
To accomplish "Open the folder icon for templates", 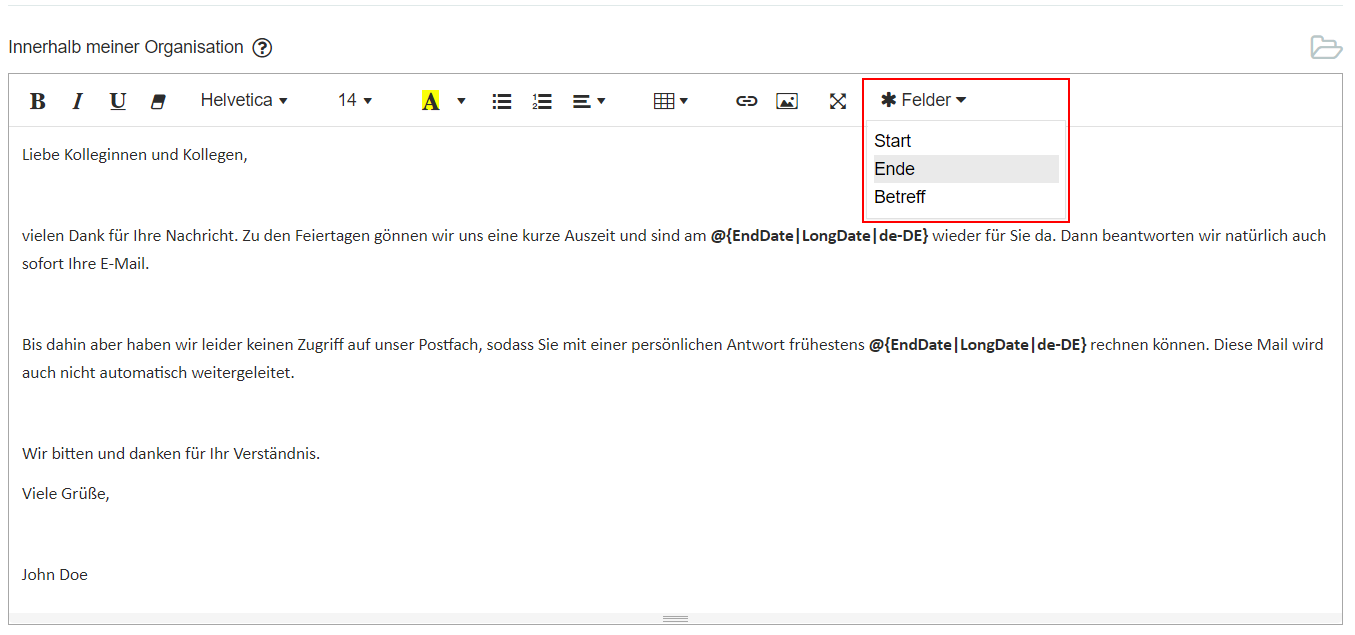I will 1326,47.
